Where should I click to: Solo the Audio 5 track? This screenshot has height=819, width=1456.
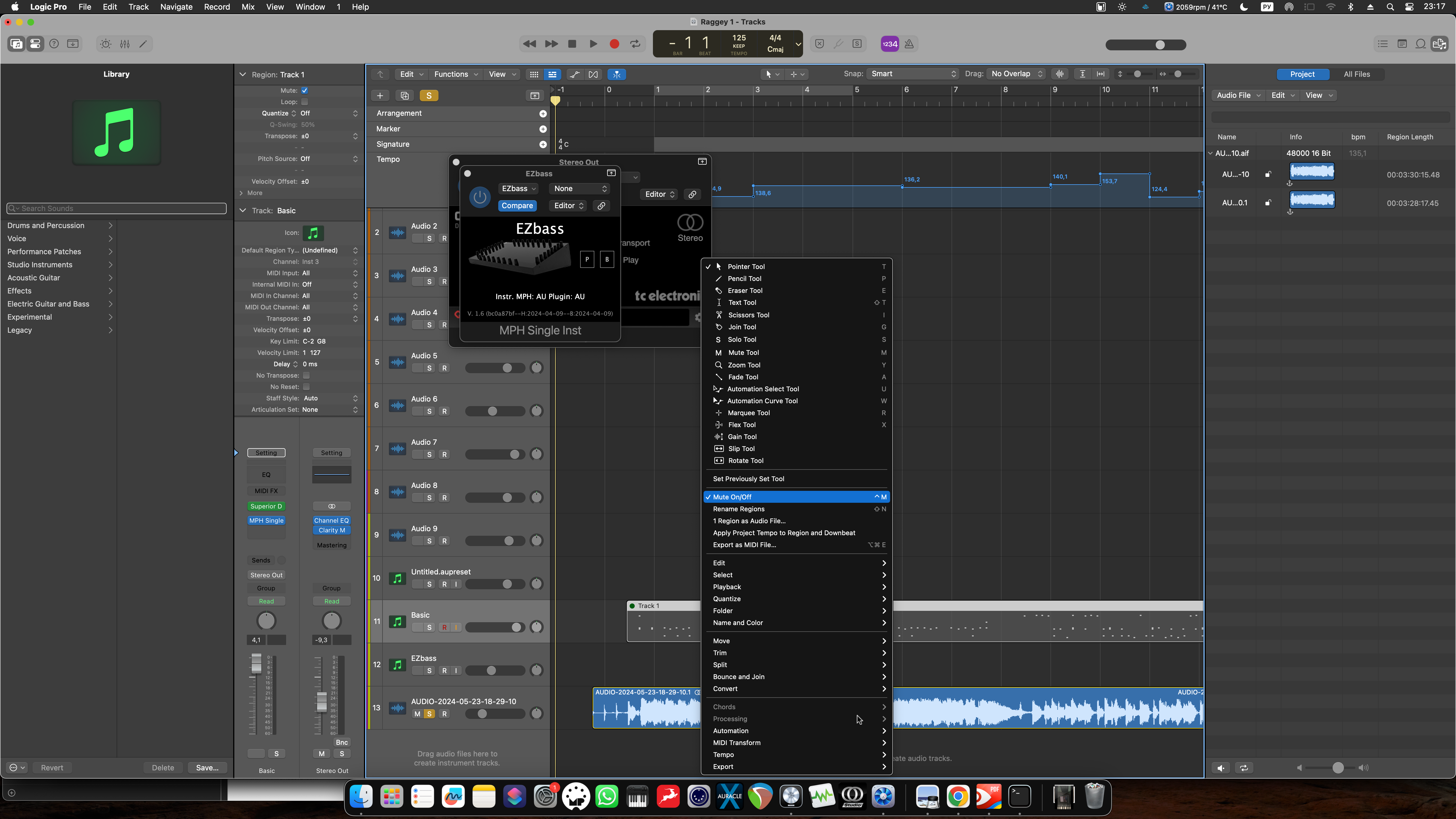tap(429, 368)
